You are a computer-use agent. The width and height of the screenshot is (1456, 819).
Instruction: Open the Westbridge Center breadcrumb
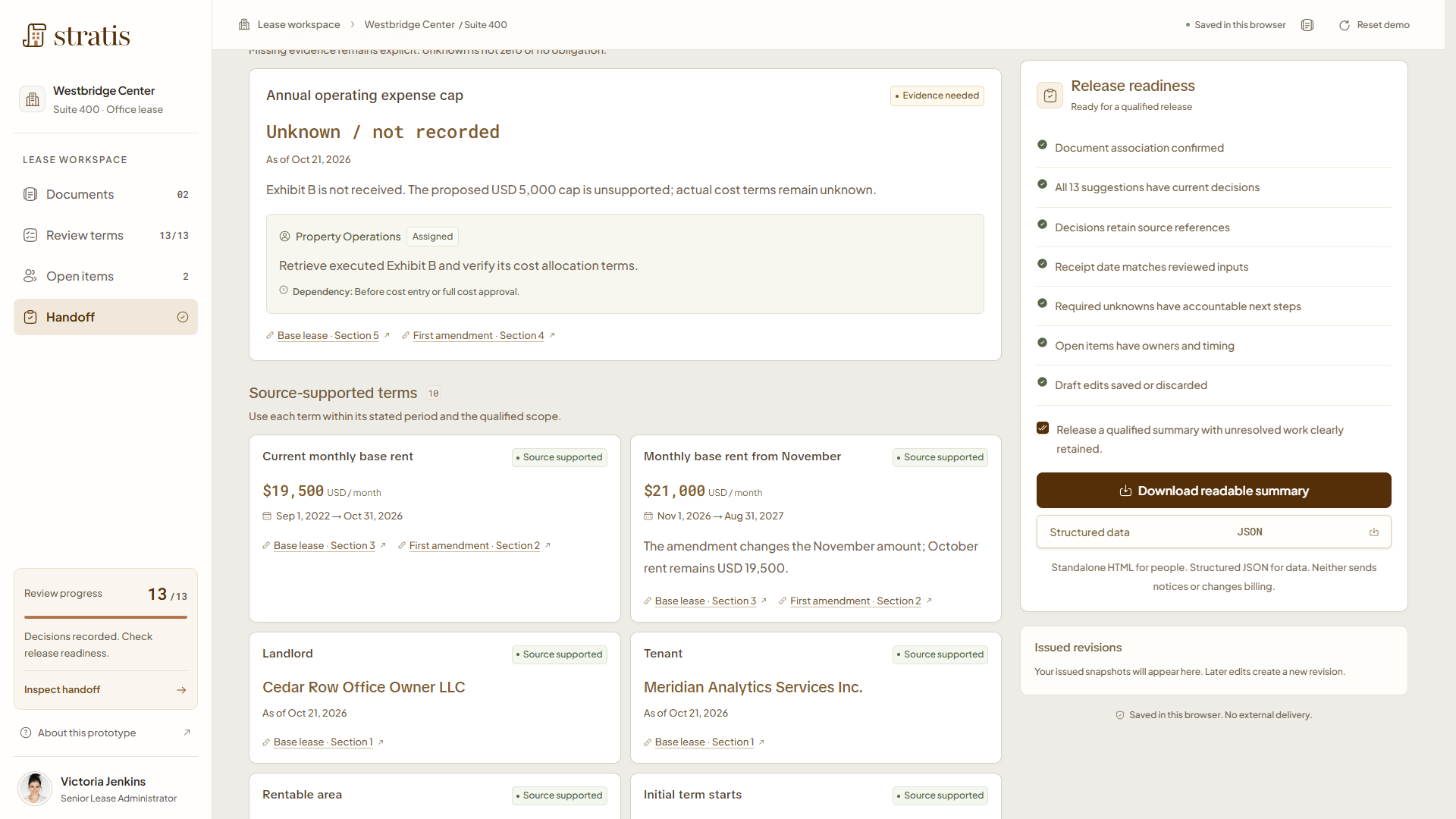409,24
